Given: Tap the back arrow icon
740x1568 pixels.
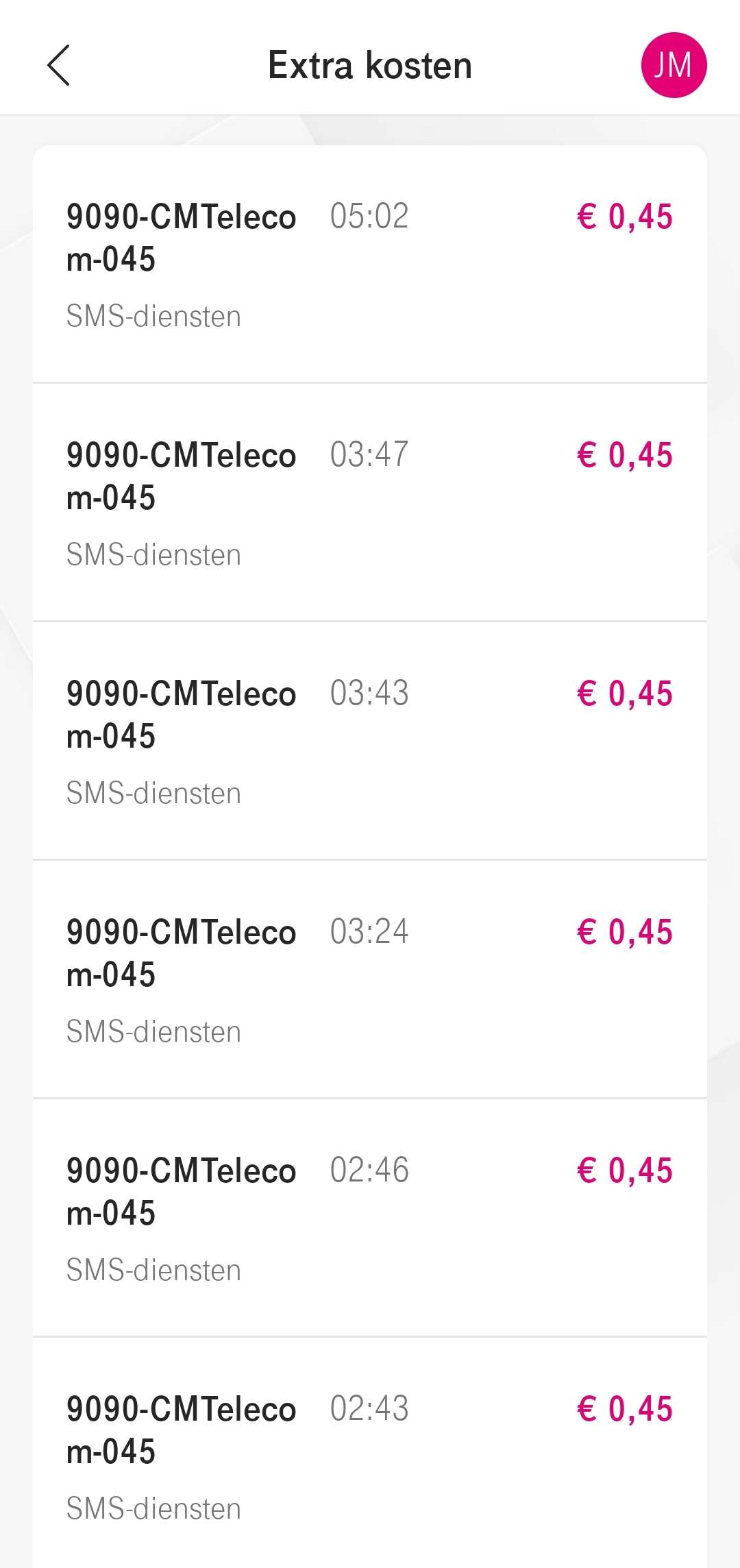Looking at the screenshot, I should click(x=59, y=66).
